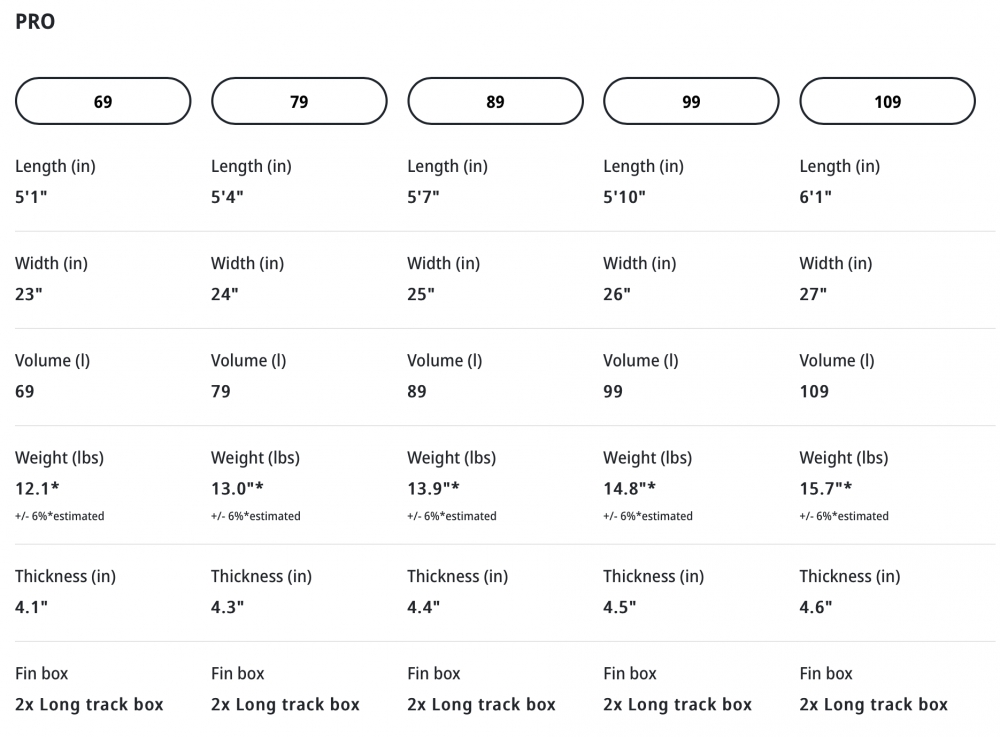This screenshot has width=1000, height=737.
Task: Click the 6'1" length value
Action: coord(816,197)
